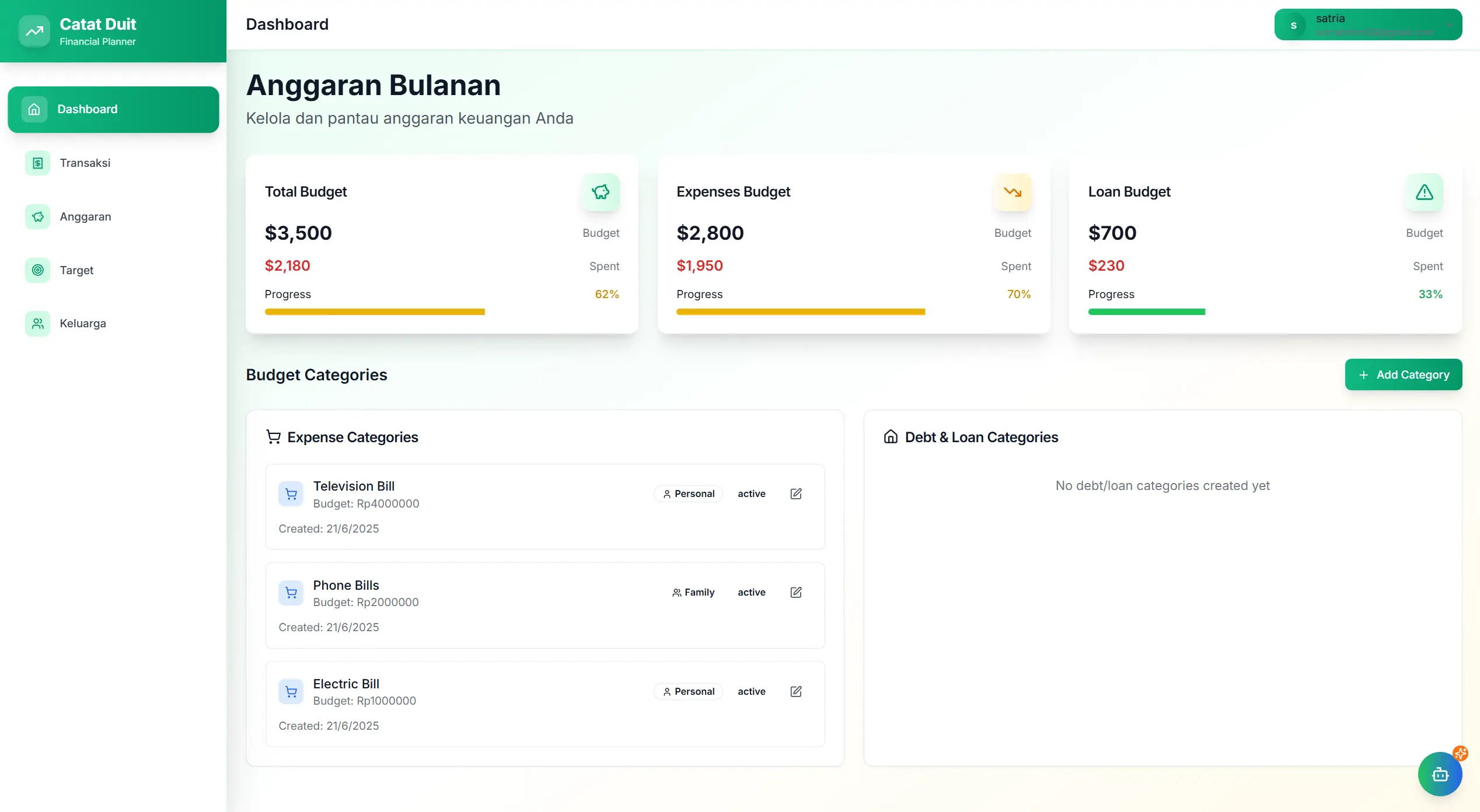Open the Transaksi menu item

(85, 163)
